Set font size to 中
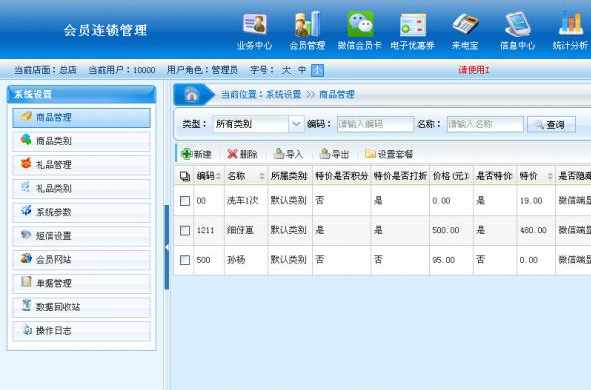This screenshot has height=390, width=591. pos(302,70)
